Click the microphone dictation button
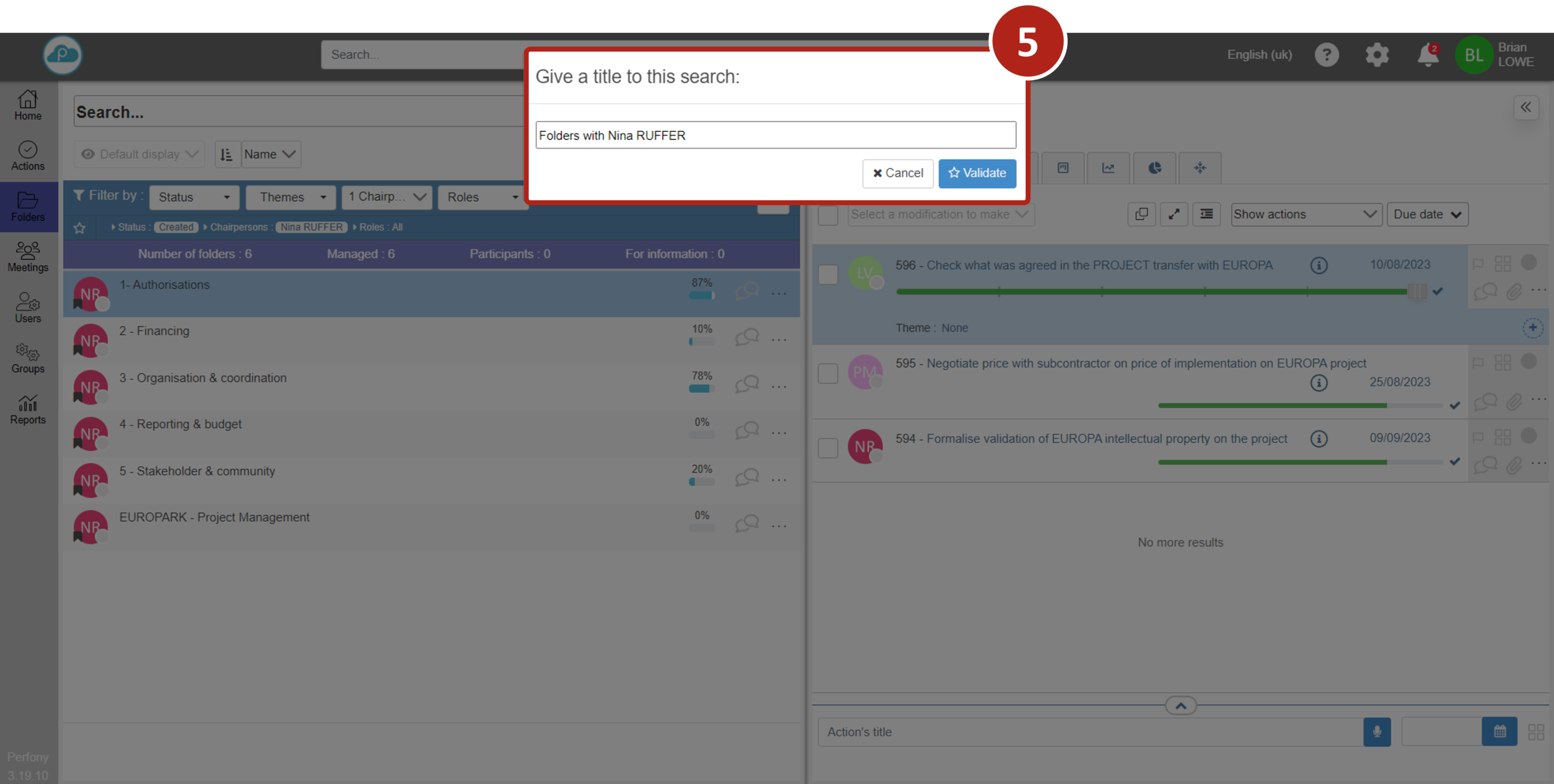Viewport: 1554px width, 784px height. coord(1376,732)
